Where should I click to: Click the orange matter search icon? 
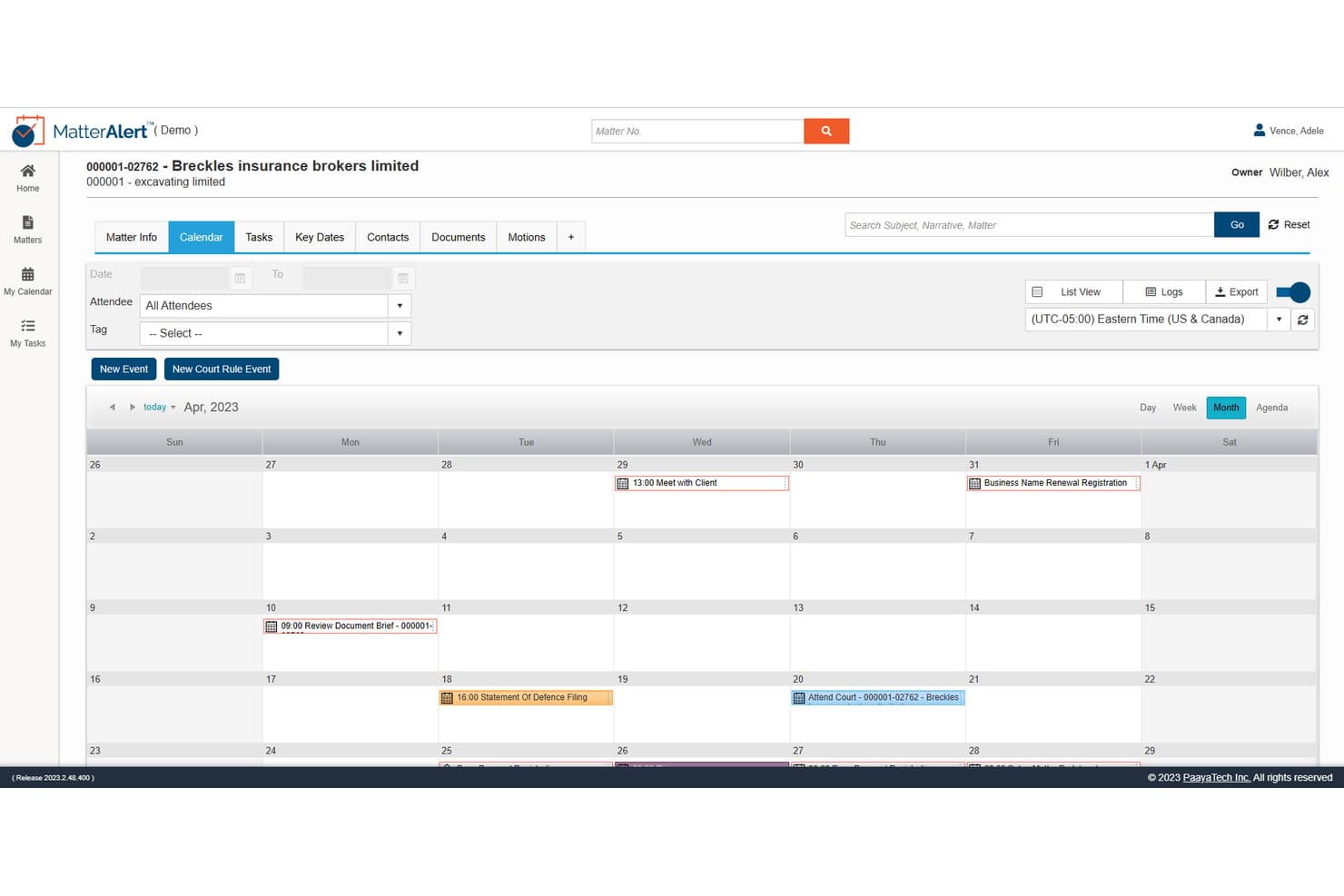(x=826, y=131)
